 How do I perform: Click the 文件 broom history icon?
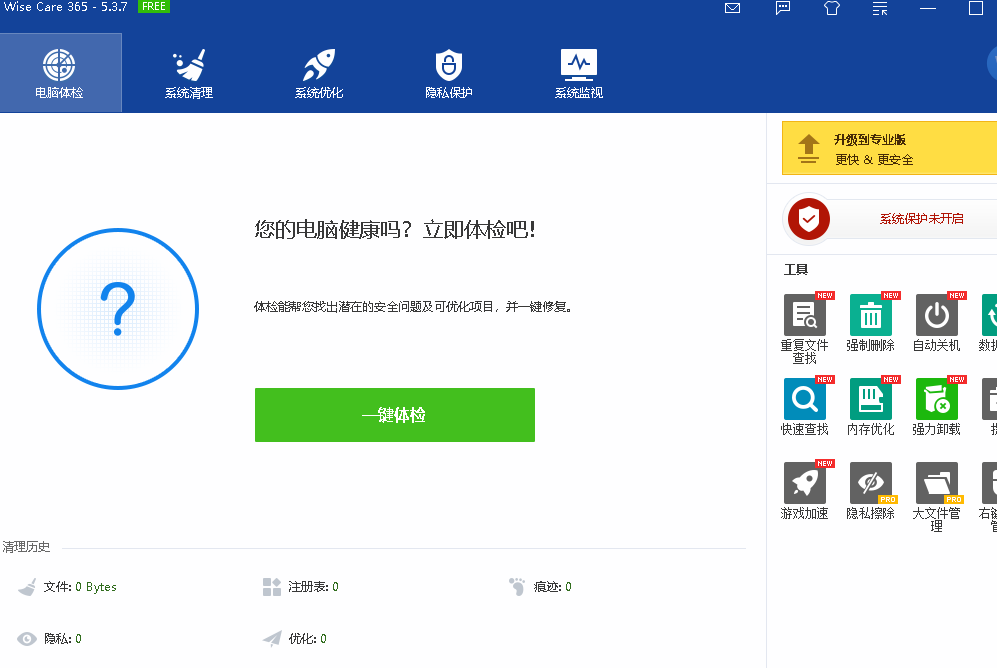27,587
